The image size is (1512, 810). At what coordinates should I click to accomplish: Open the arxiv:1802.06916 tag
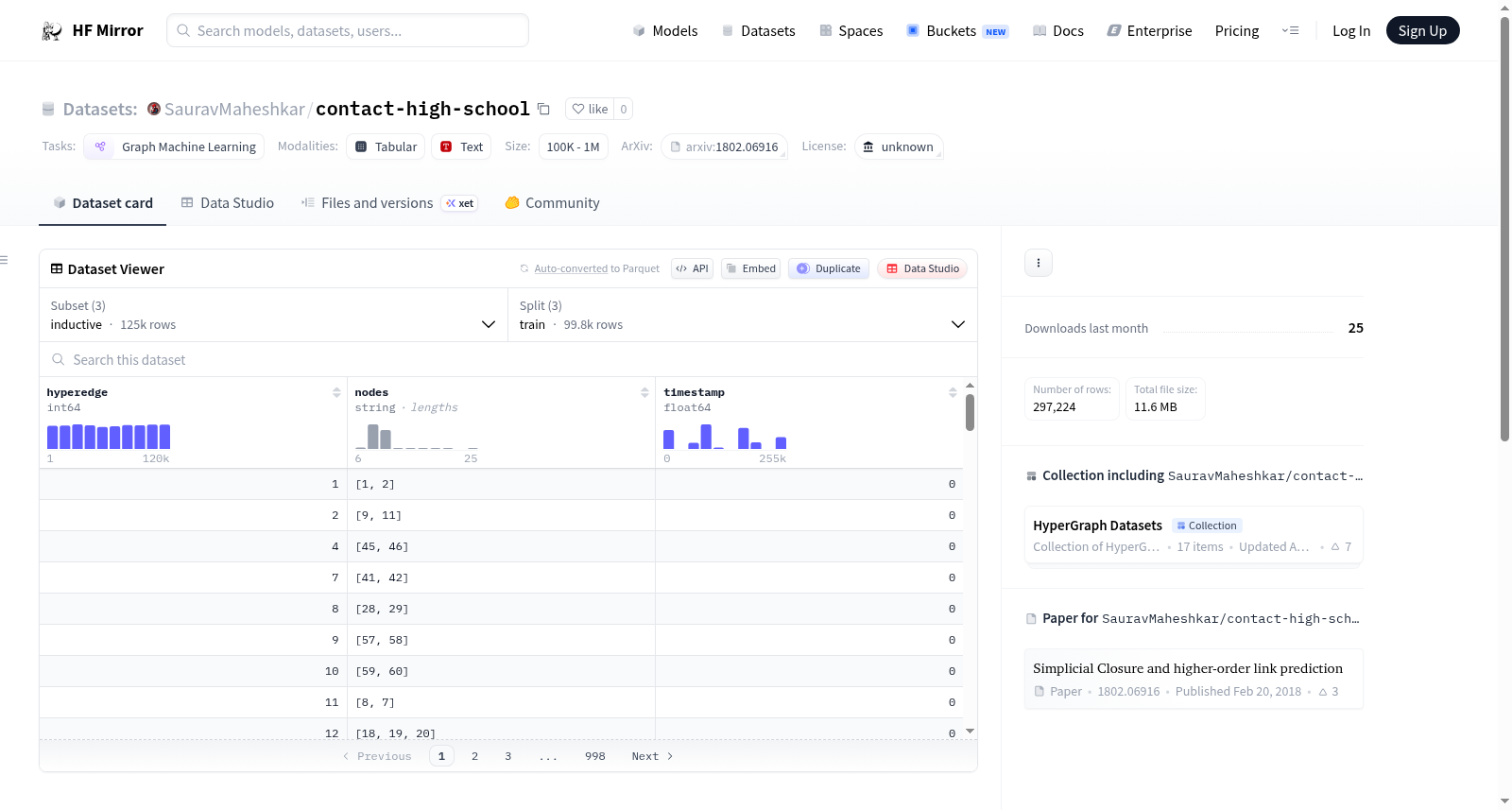724,146
